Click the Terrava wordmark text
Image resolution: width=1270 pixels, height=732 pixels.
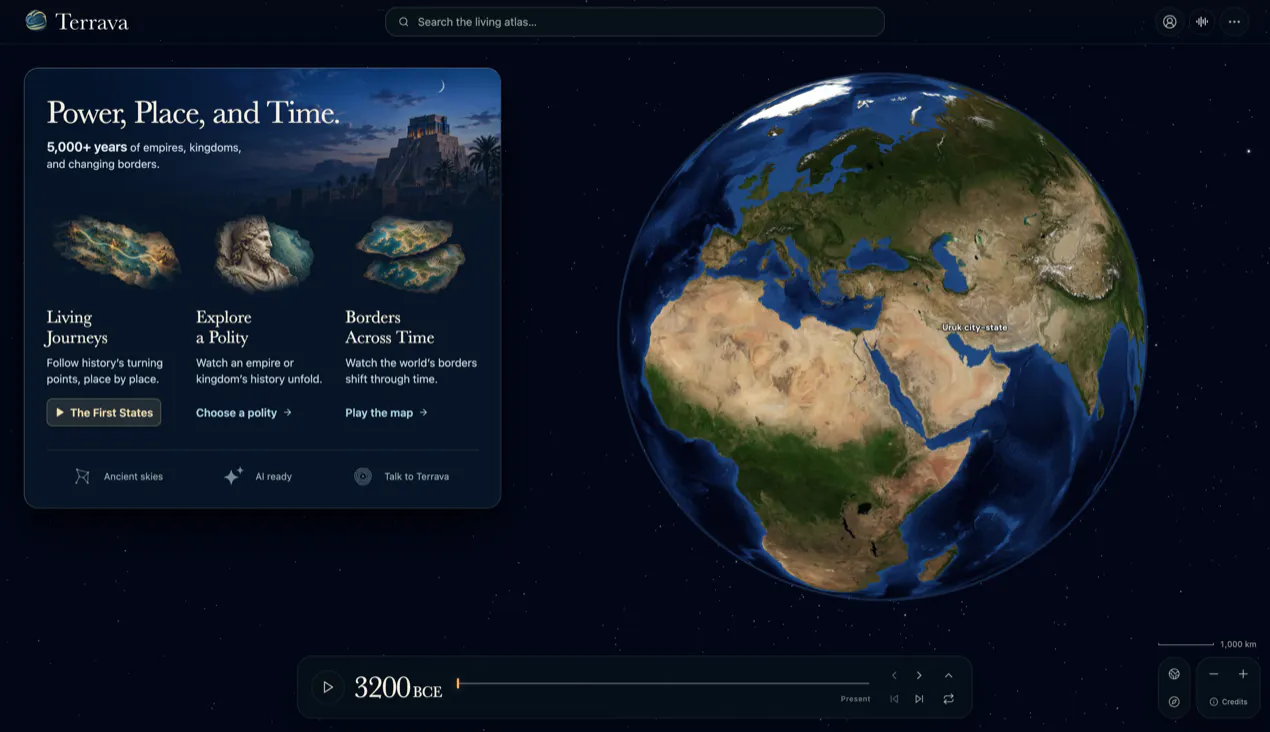pyautogui.click(x=92, y=22)
